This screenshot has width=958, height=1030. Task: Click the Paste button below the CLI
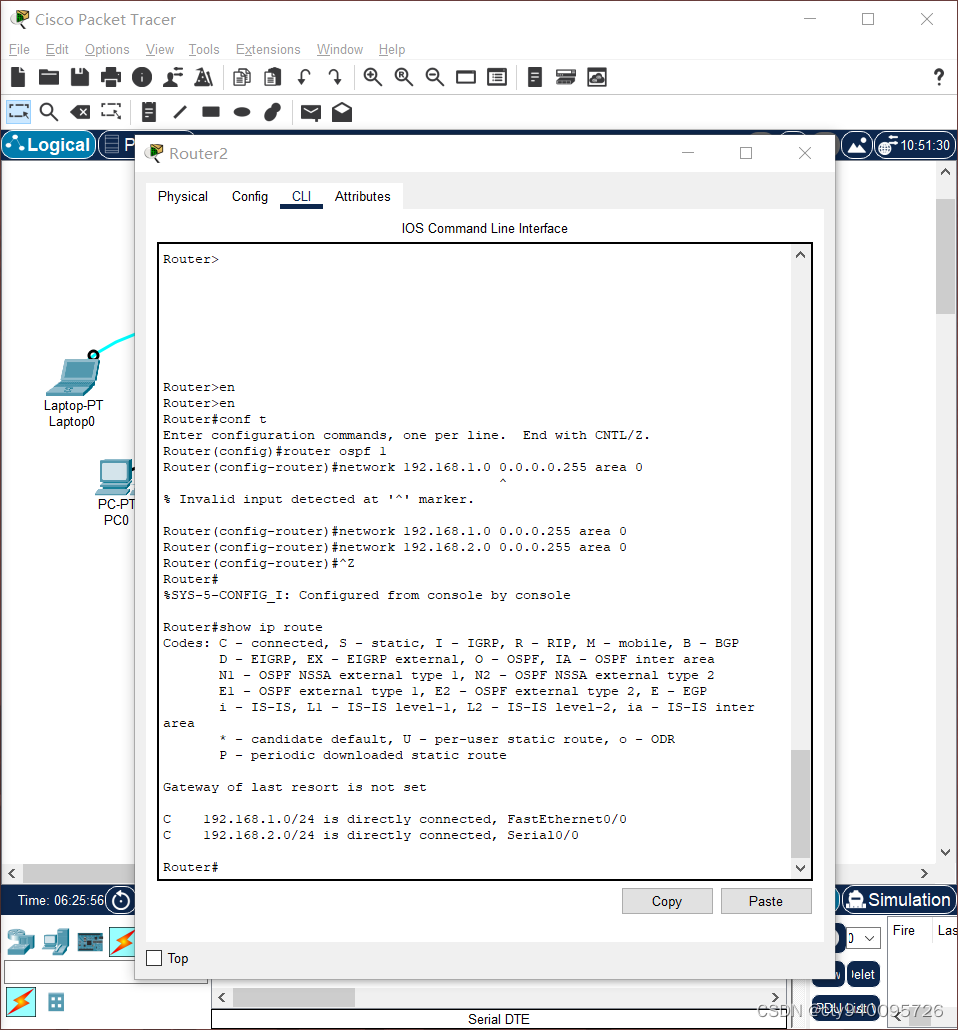click(765, 901)
